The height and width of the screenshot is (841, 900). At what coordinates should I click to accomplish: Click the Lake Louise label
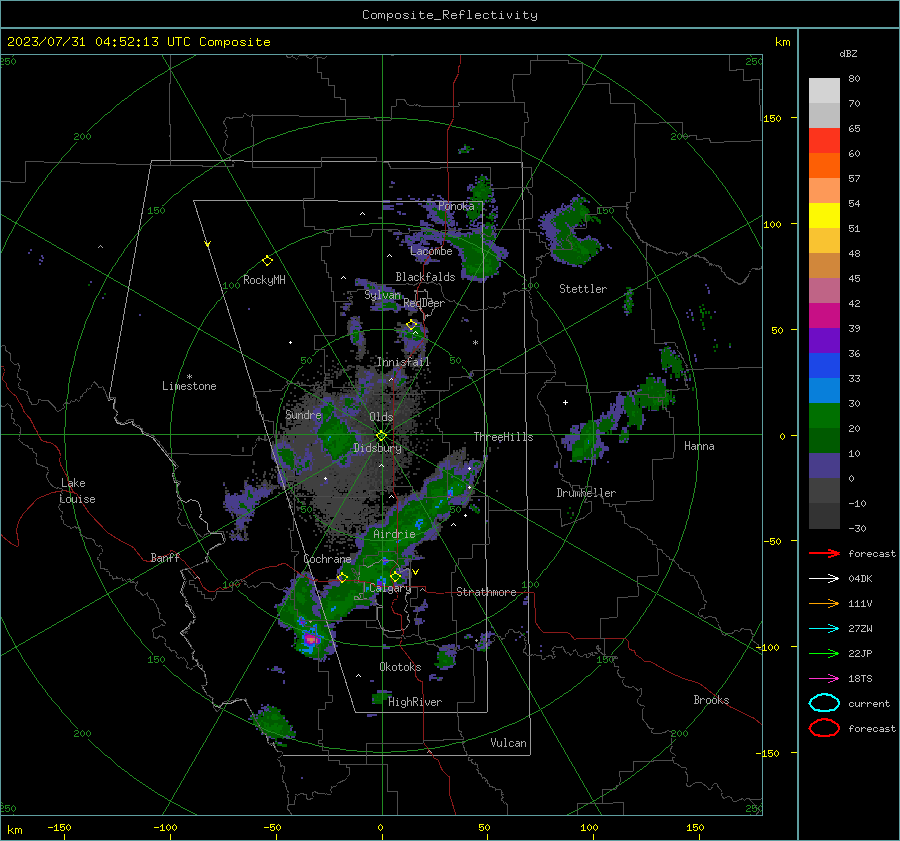pos(77,491)
